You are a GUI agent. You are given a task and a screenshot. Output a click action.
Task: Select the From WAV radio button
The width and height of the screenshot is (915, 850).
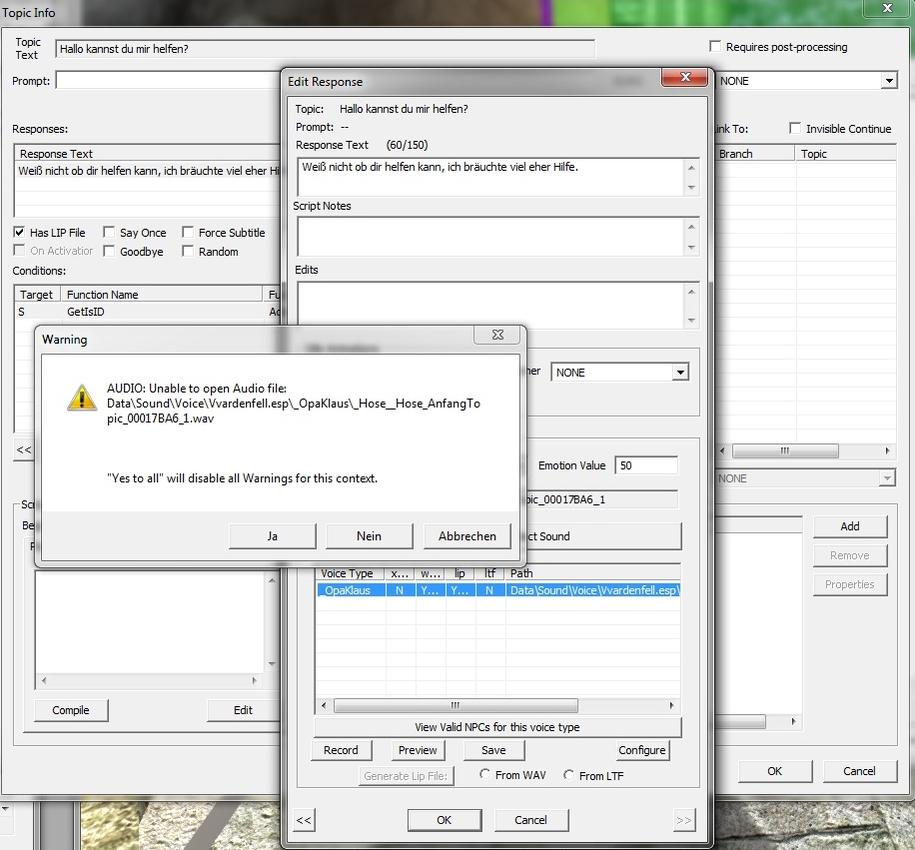[485, 775]
